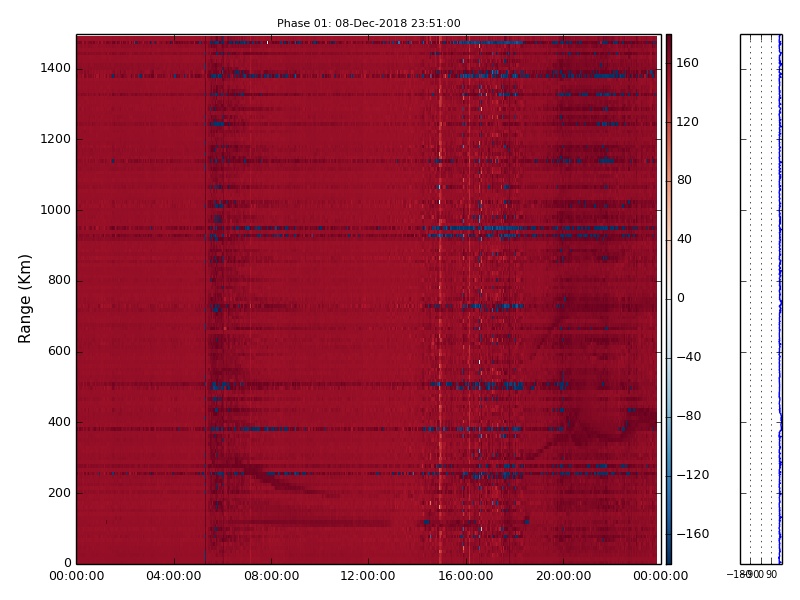Click the y-axis tick label 1000
This screenshot has height=600, width=800.
click(56, 210)
